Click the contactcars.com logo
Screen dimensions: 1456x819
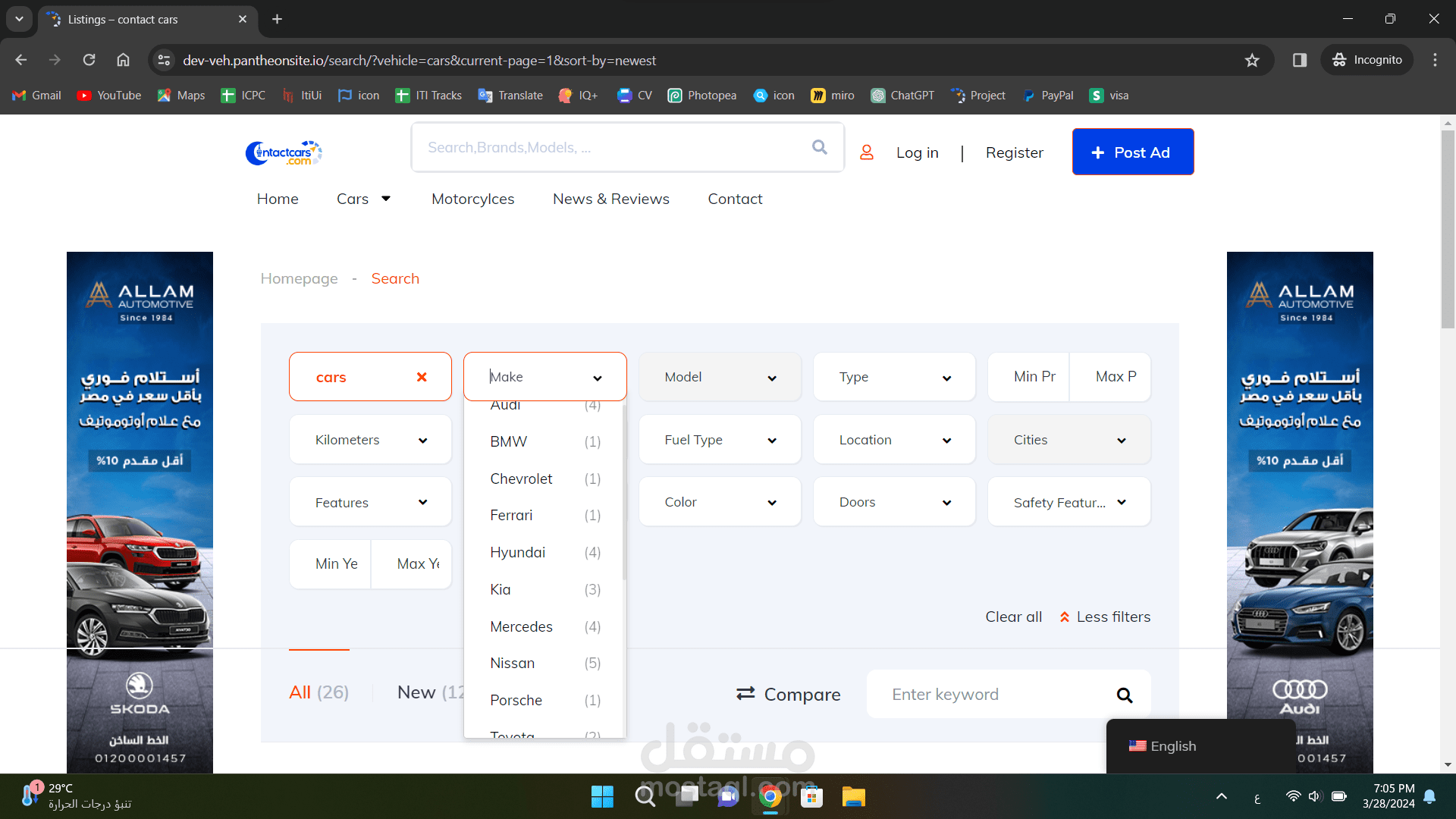click(x=284, y=152)
